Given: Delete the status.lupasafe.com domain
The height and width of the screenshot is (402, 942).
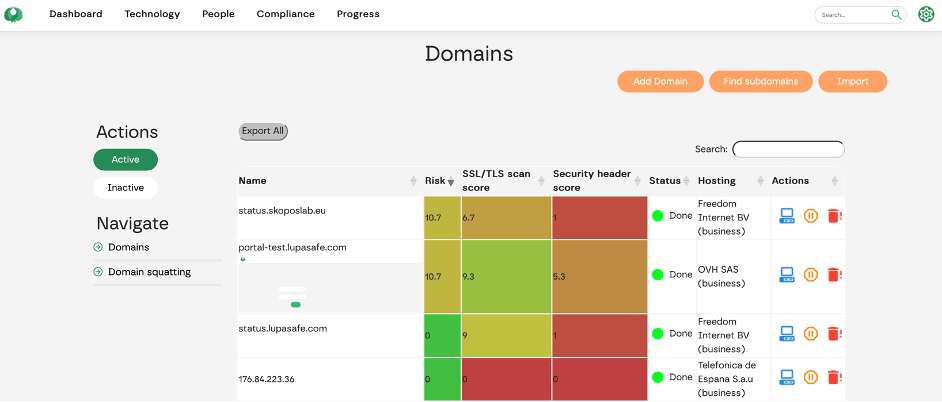Looking at the screenshot, I should click(834, 334).
